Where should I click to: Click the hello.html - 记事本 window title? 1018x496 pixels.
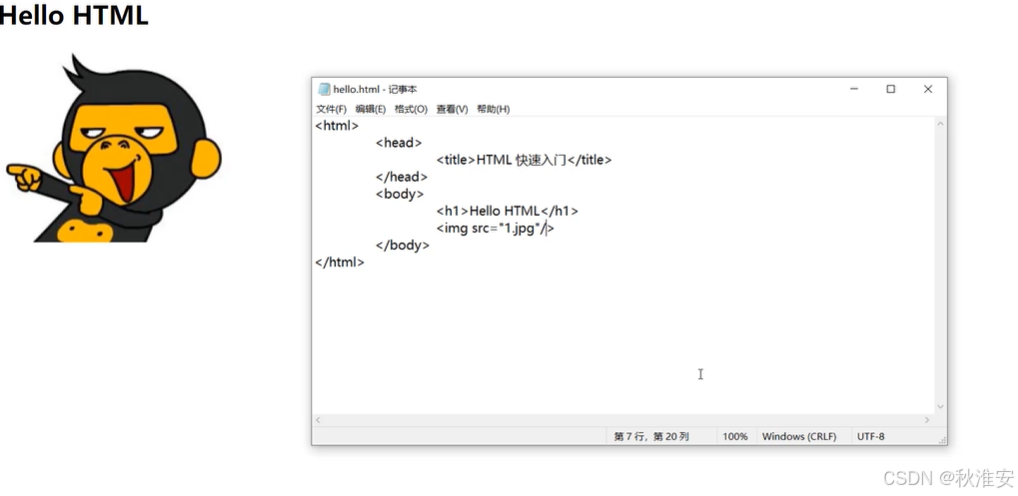point(375,90)
